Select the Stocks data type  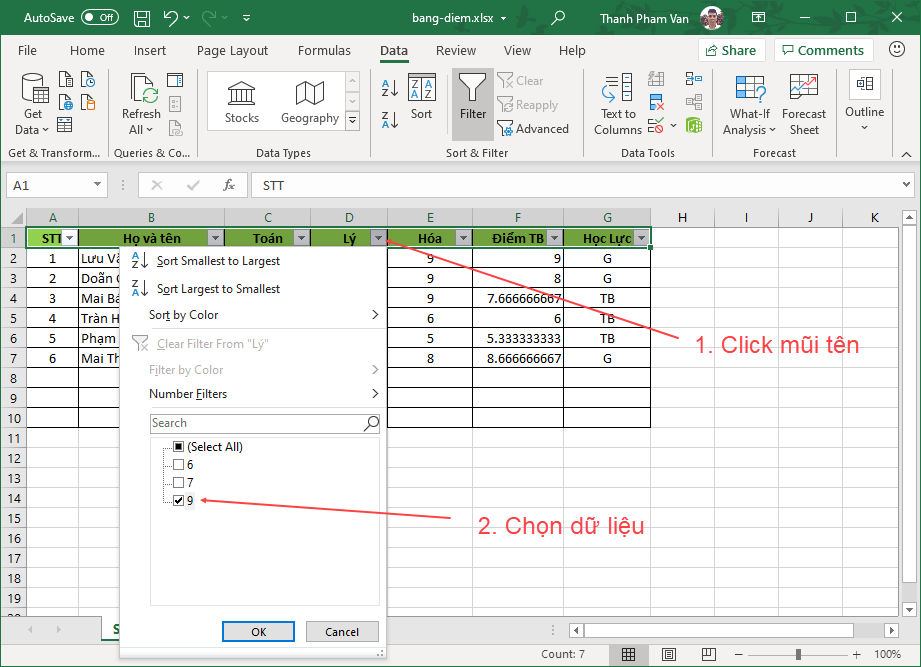coord(241,102)
